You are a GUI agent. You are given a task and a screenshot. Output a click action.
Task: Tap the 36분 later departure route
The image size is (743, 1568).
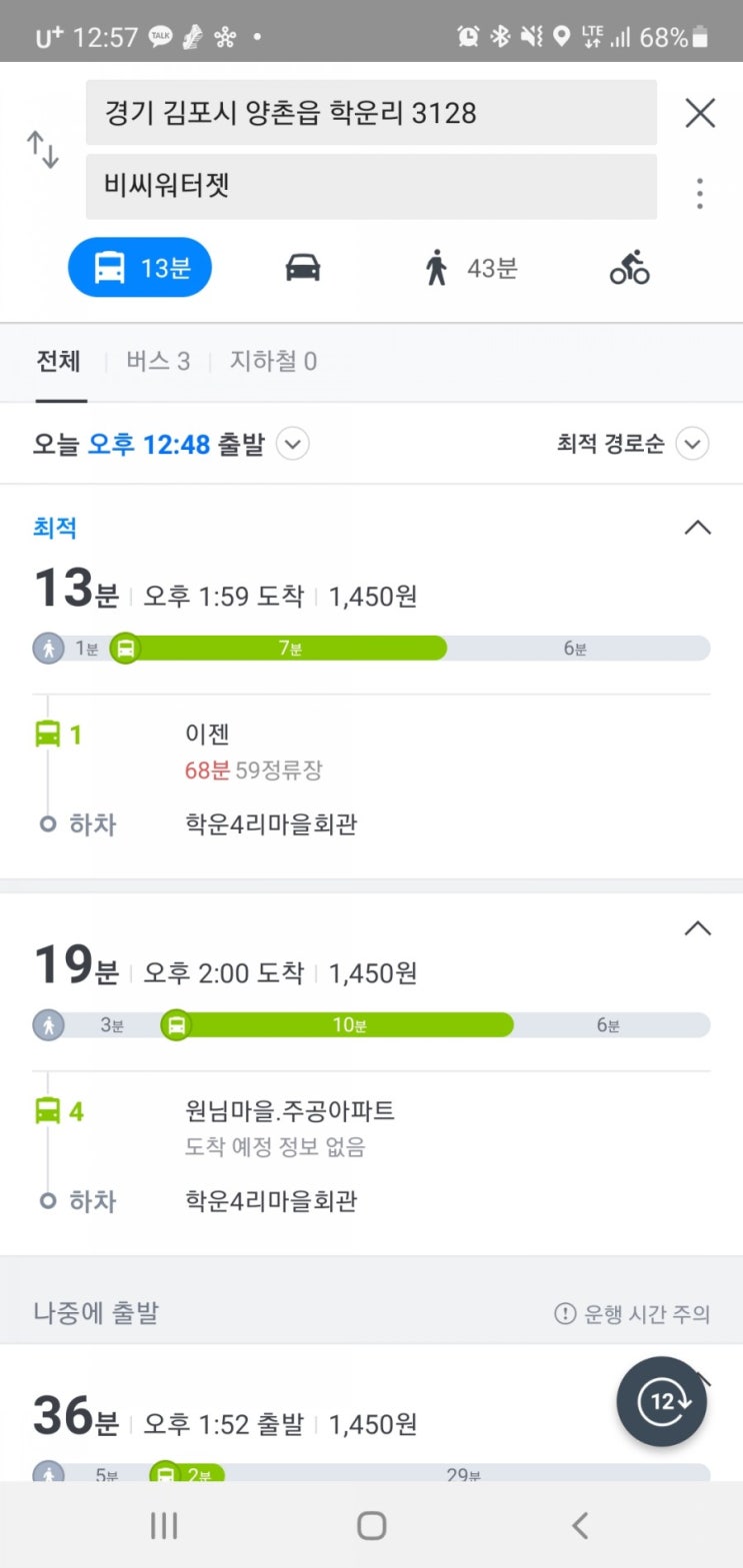coord(300,1423)
